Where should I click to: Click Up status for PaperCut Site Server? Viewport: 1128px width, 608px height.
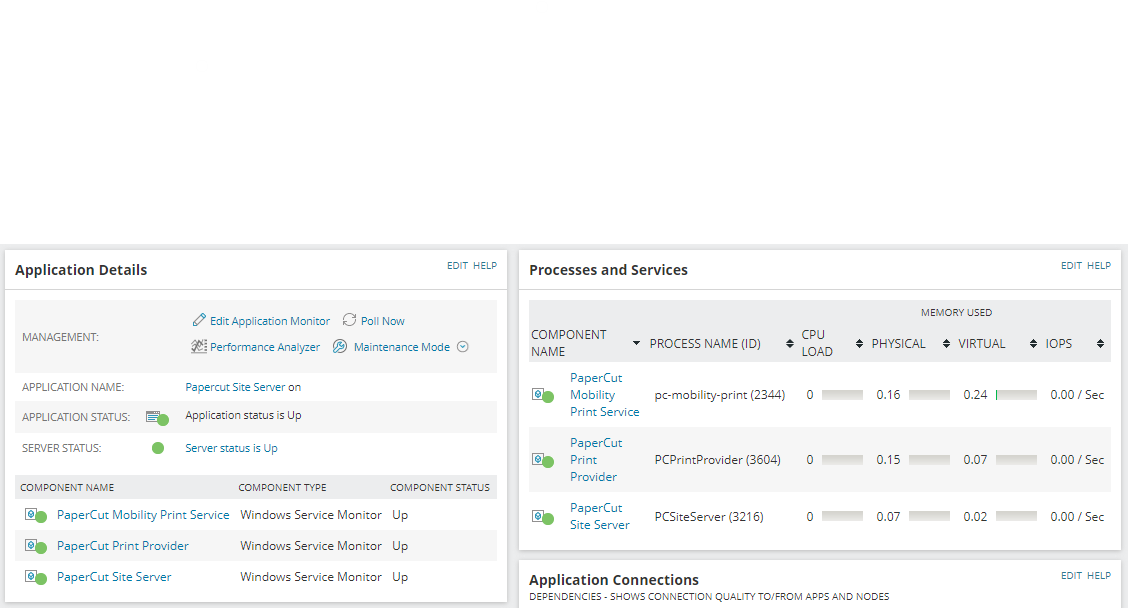[x=400, y=577]
